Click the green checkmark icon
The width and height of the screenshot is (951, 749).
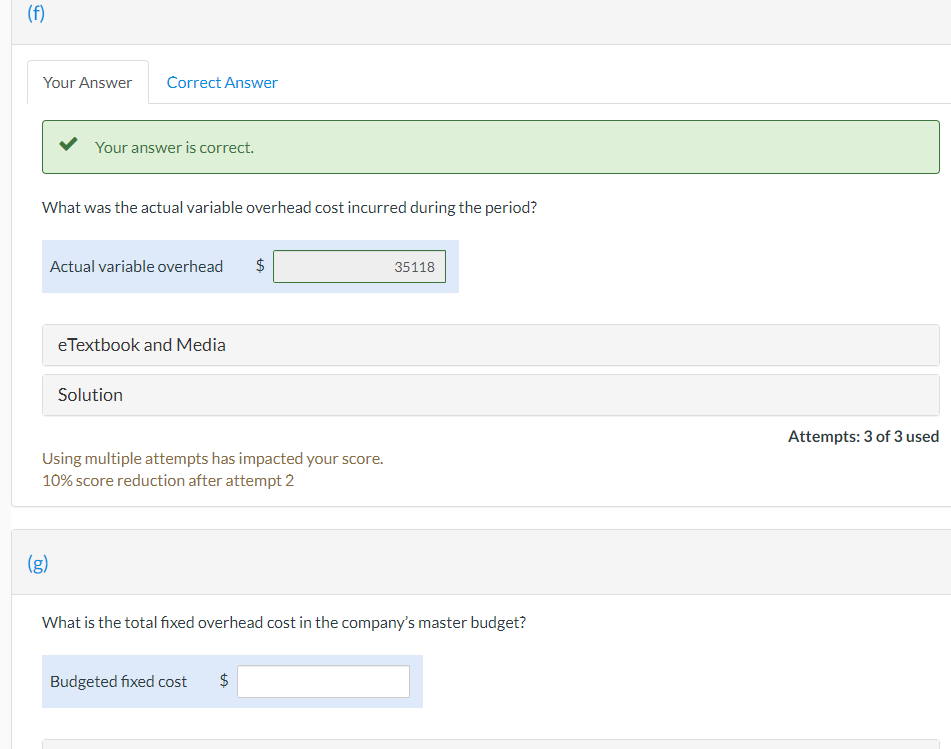pyautogui.click(x=69, y=144)
